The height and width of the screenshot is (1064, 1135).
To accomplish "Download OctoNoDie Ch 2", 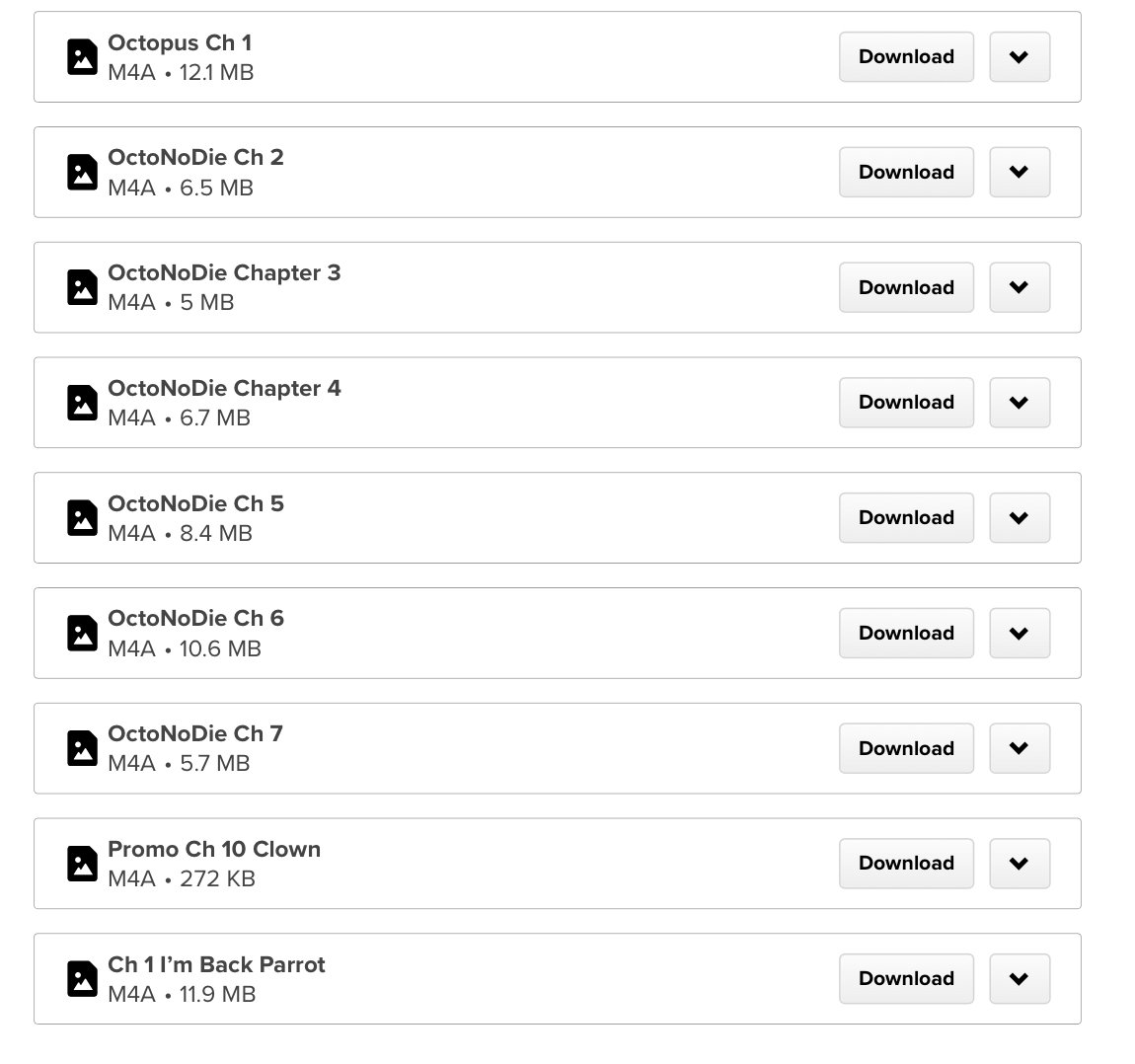I will (906, 173).
